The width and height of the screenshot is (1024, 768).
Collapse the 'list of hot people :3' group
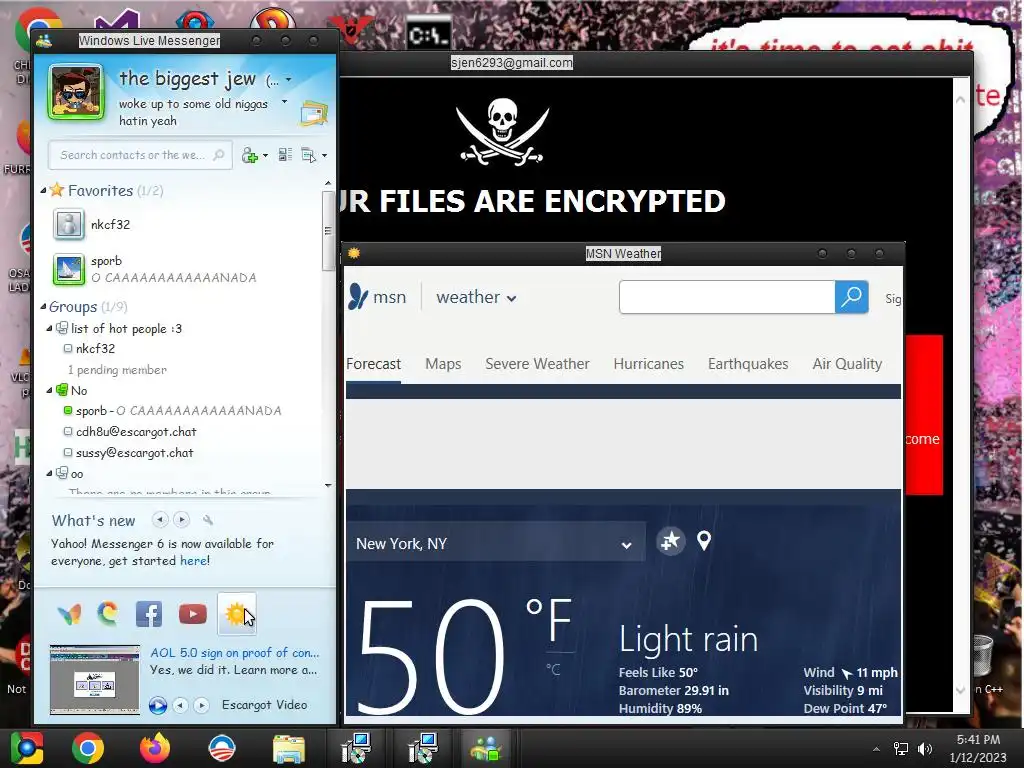click(x=49, y=328)
